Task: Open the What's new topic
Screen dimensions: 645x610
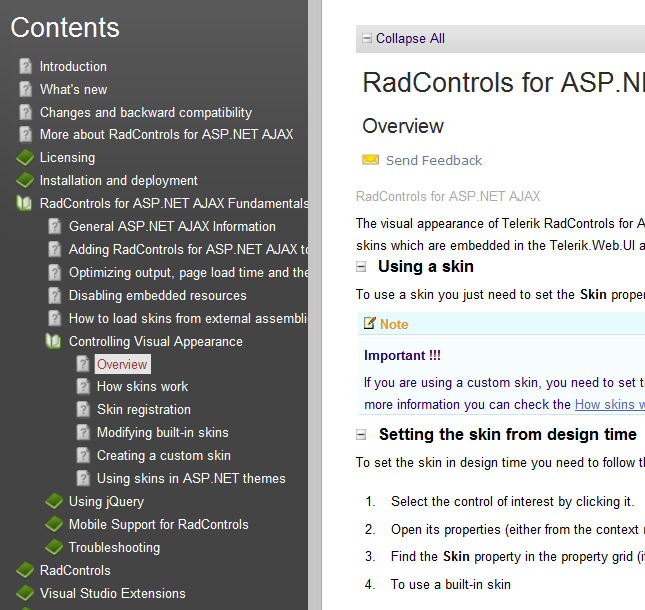Action: (x=73, y=90)
